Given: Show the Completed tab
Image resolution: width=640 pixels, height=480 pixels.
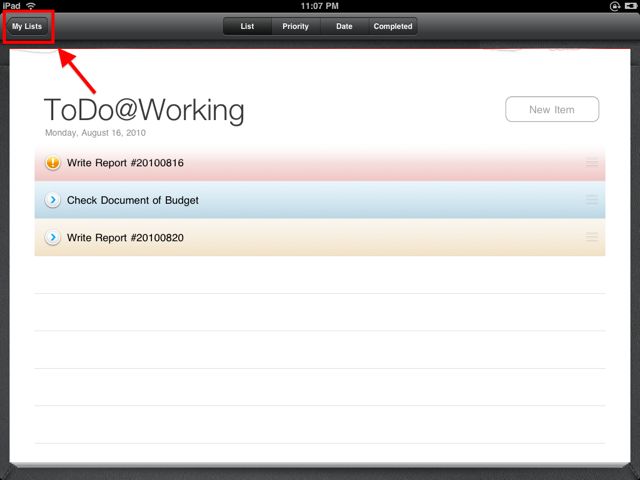Looking at the screenshot, I should click(393, 26).
